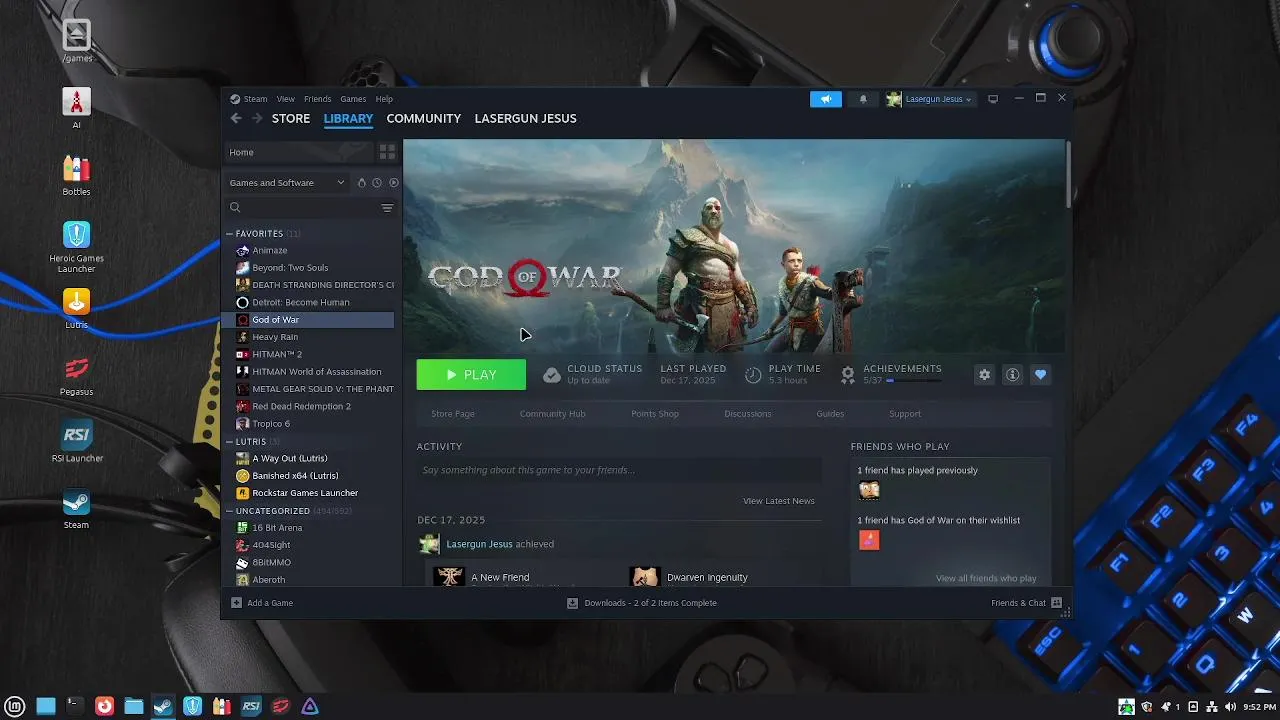
Task: Open the Support link
Action: pyautogui.click(x=905, y=414)
